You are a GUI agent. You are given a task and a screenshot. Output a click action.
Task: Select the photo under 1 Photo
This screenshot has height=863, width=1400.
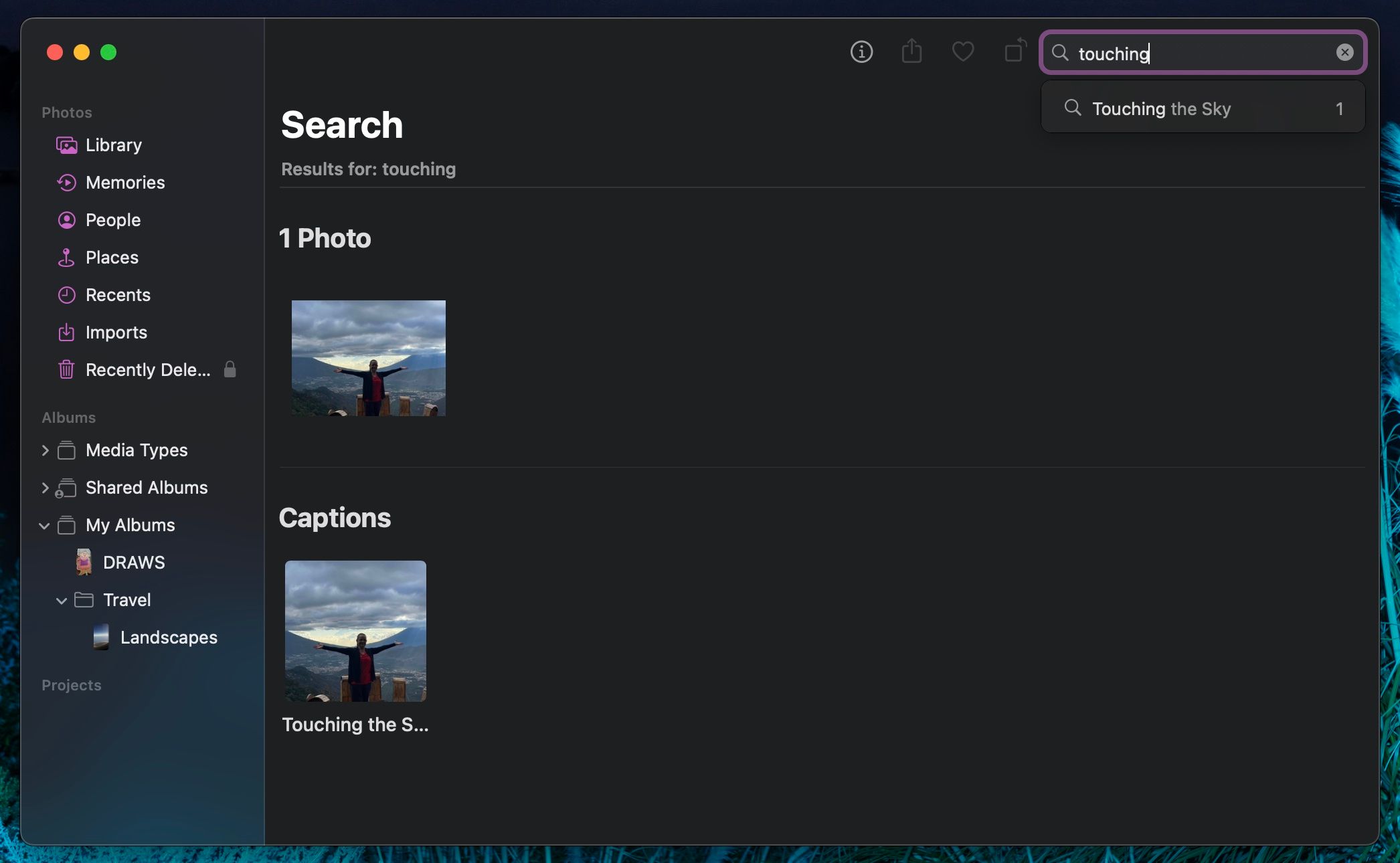(368, 358)
